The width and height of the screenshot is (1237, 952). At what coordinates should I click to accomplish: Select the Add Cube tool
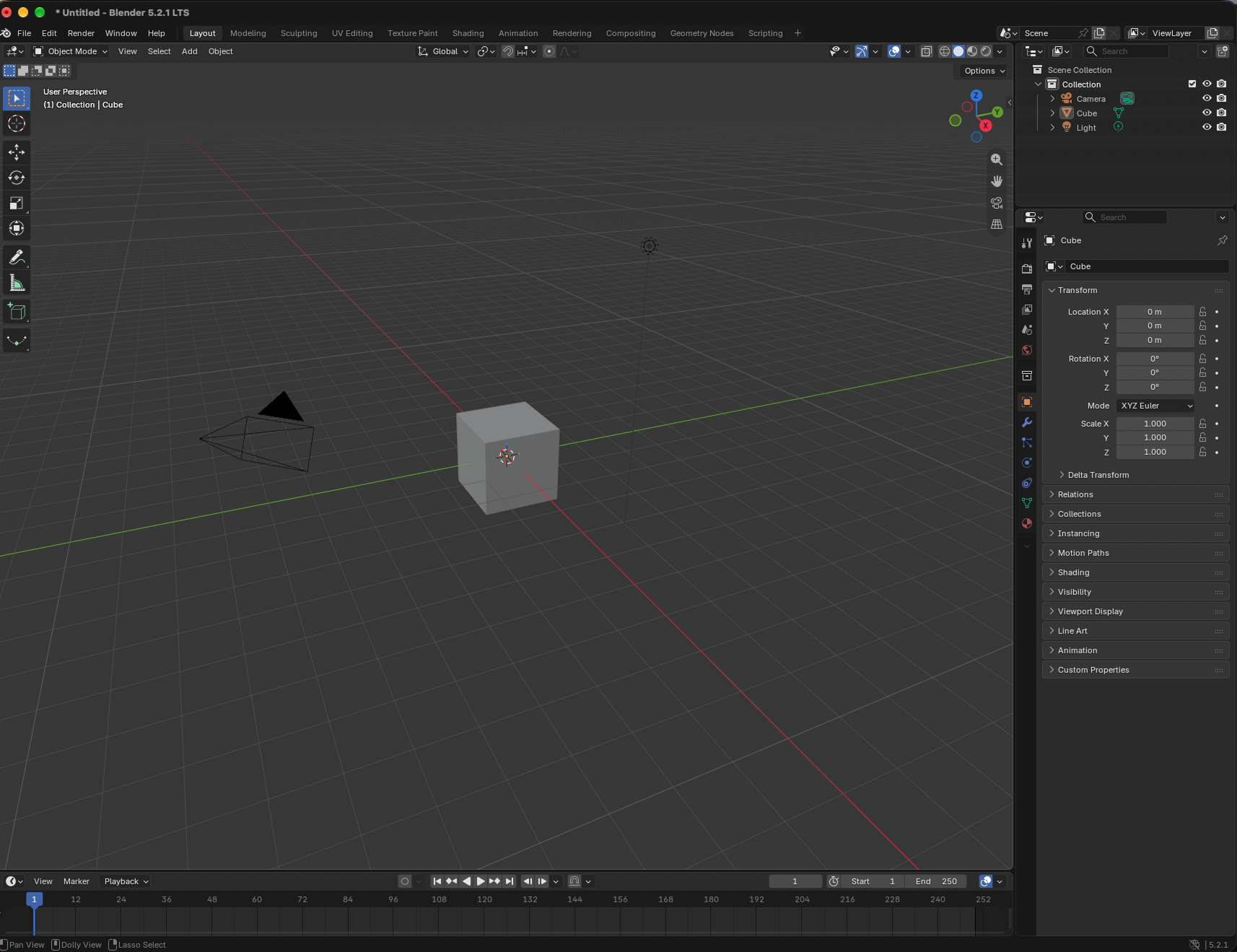pyautogui.click(x=17, y=312)
